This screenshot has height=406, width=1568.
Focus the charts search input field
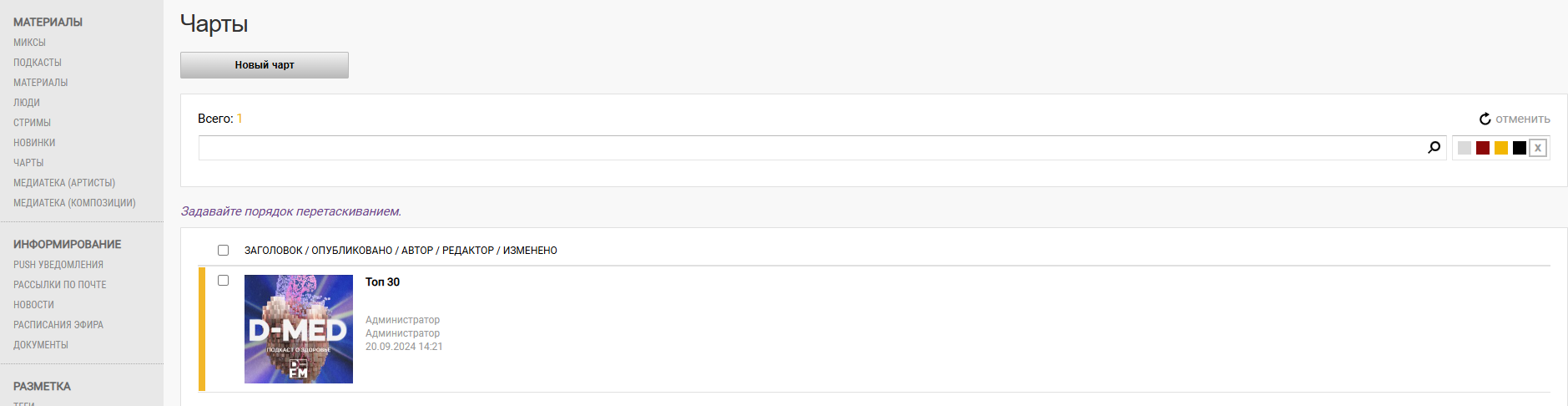tap(811, 148)
